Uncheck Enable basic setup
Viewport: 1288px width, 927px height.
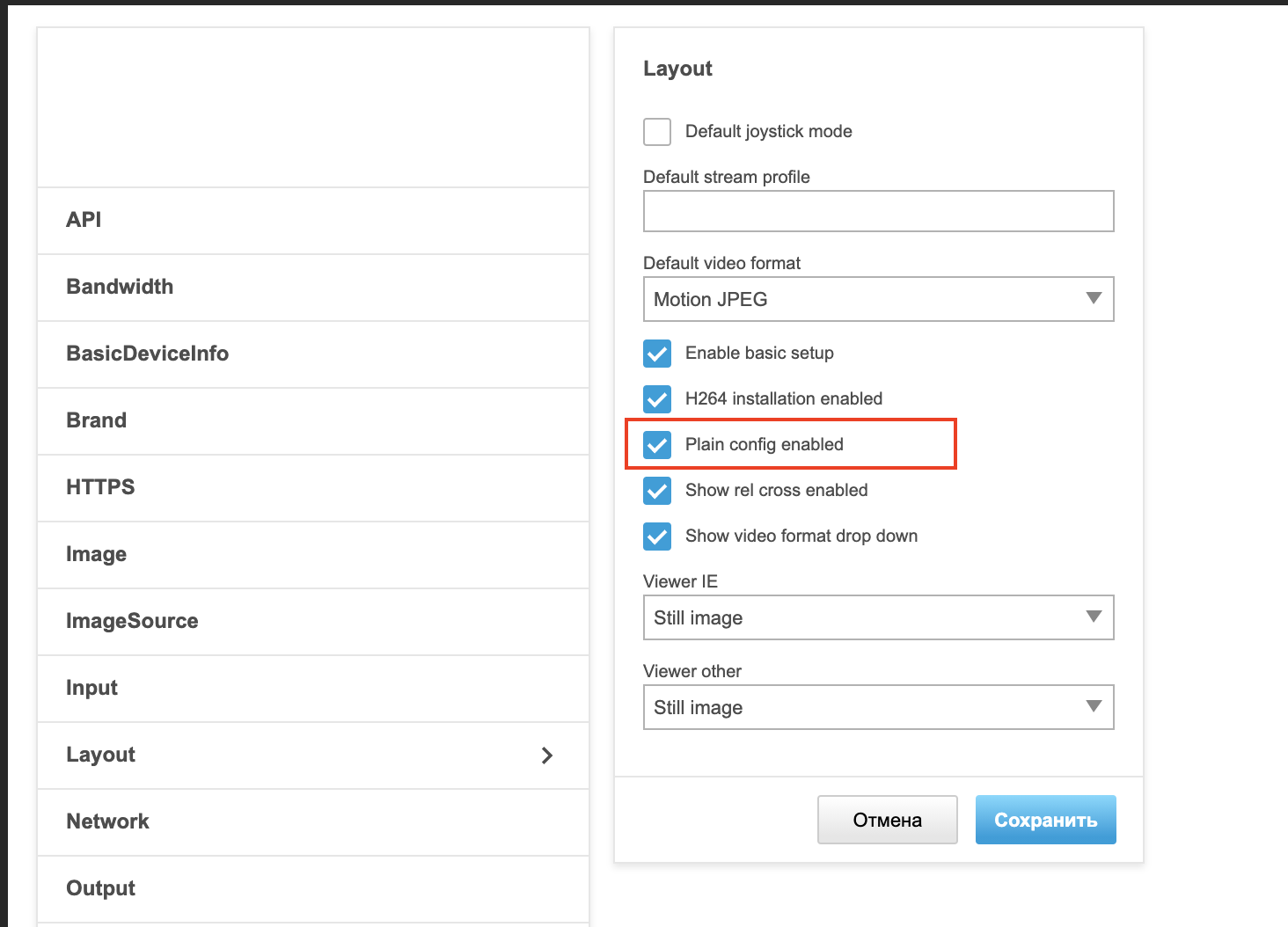coord(656,353)
